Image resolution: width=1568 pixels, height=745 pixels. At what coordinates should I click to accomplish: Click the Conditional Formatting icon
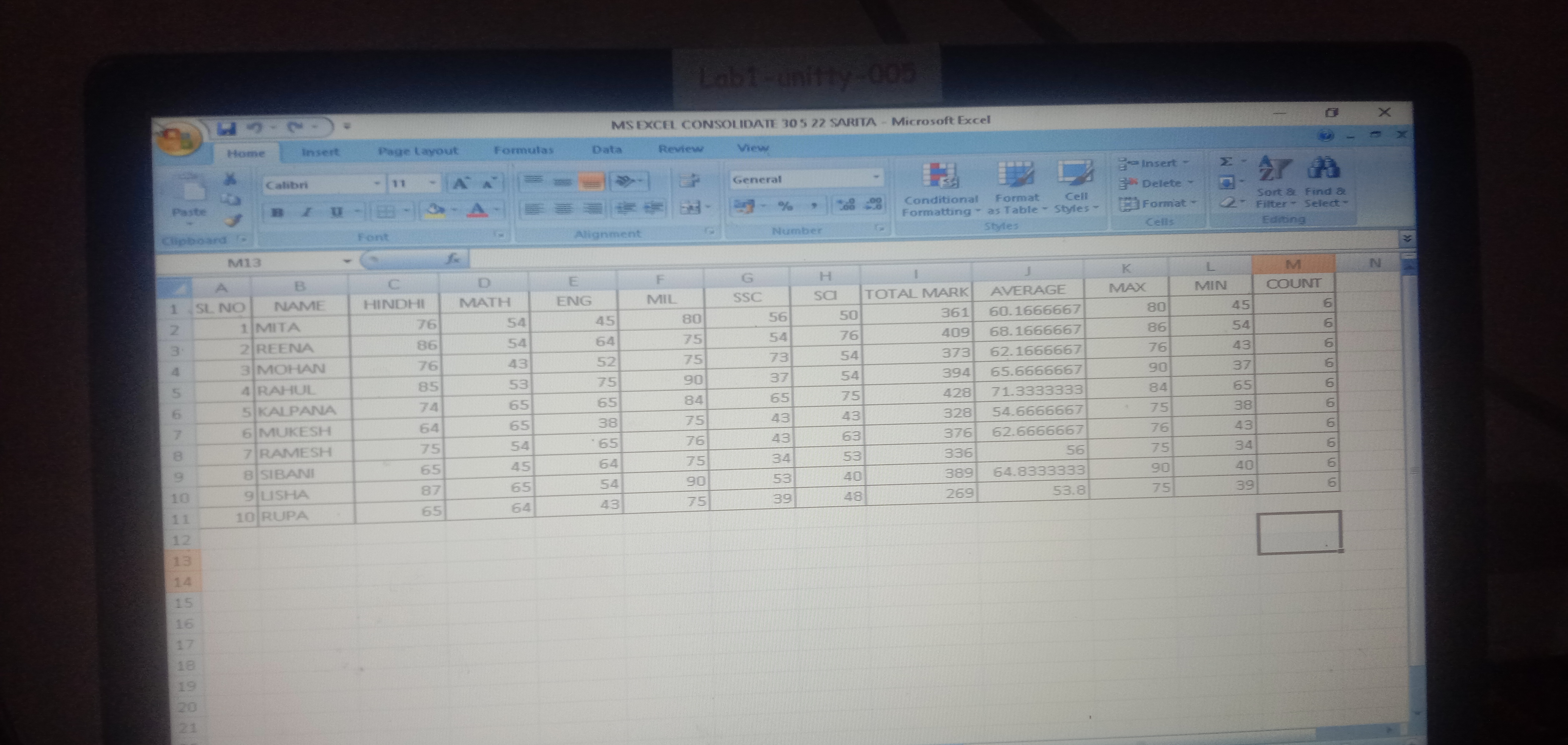[x=940, y=175]
